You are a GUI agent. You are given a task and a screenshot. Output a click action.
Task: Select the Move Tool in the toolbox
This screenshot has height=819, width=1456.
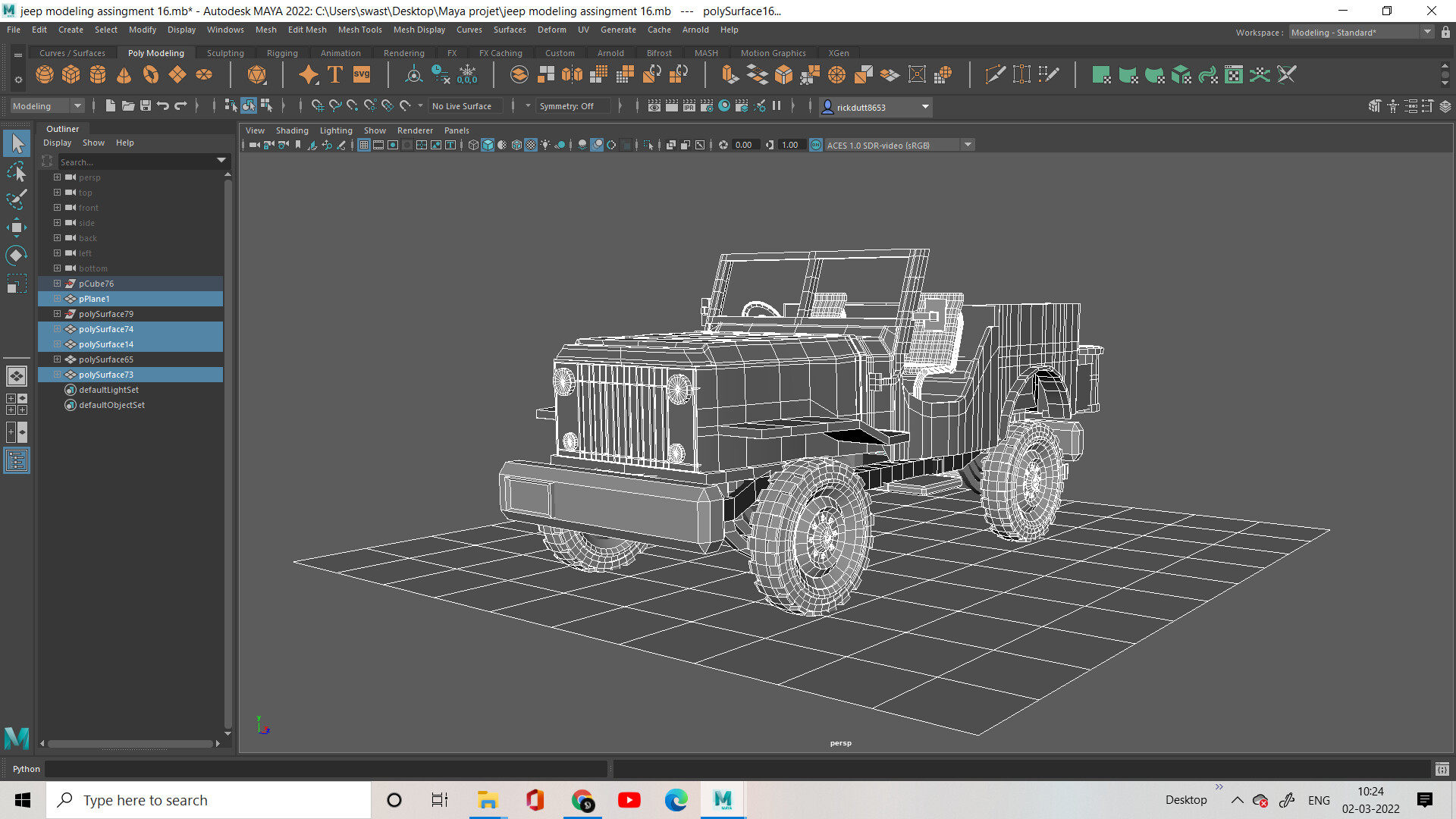(x=17, y=227)
